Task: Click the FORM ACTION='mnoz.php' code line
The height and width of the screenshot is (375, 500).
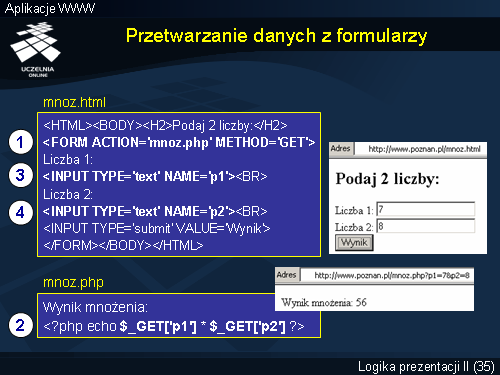Action: [x=179, y=142]
